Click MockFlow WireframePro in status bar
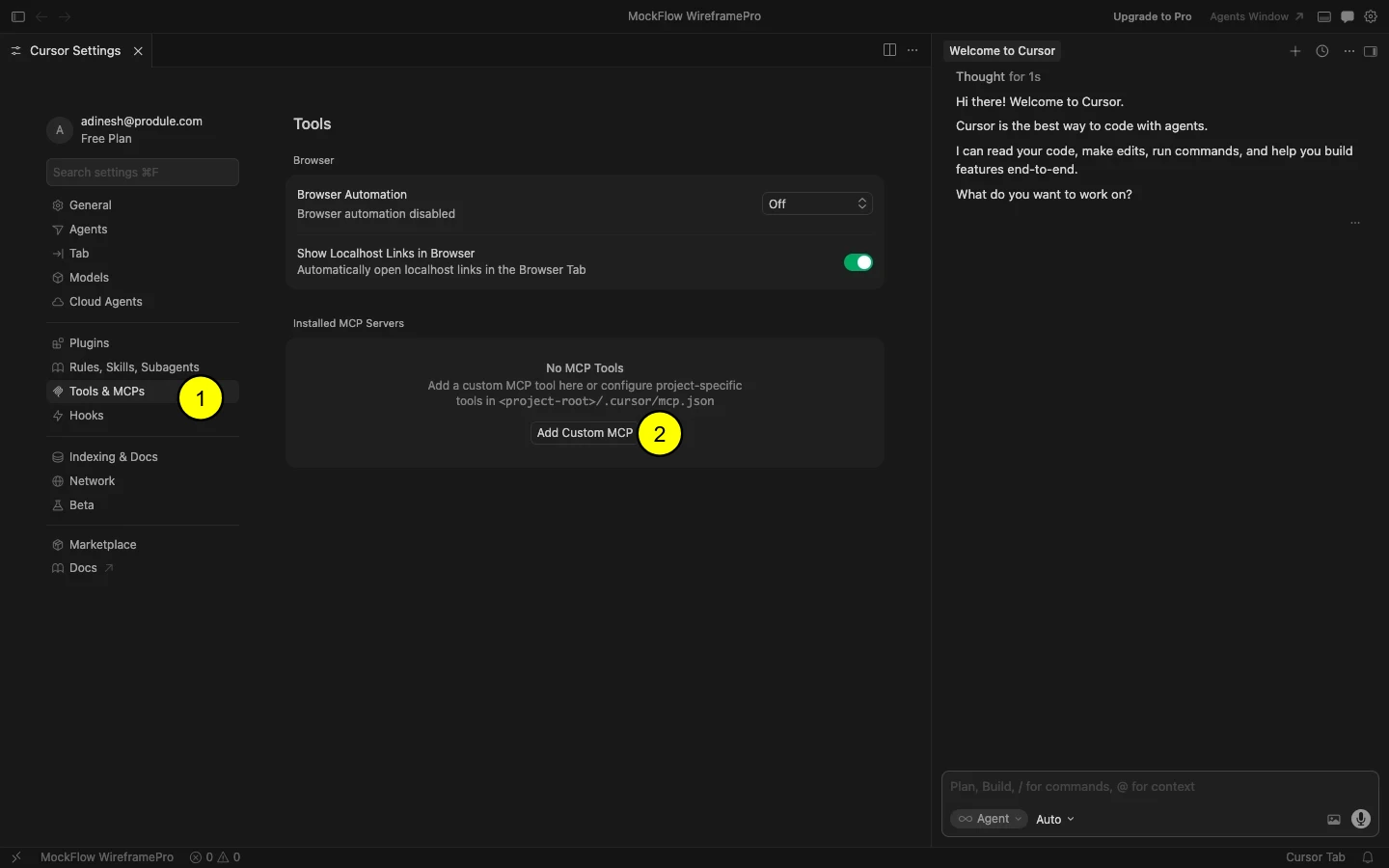This screenshot has width=1389, height=868. [107, 857]
